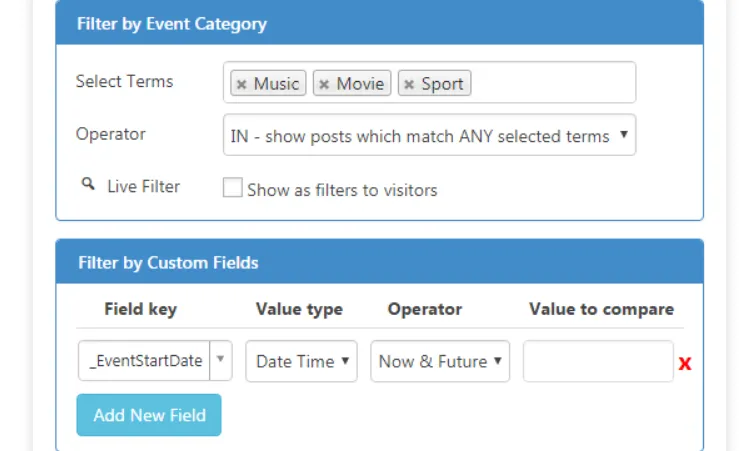The image size is (750, 451).
Task: Remove the Music term tag
Action: click(x=241, y=85)
